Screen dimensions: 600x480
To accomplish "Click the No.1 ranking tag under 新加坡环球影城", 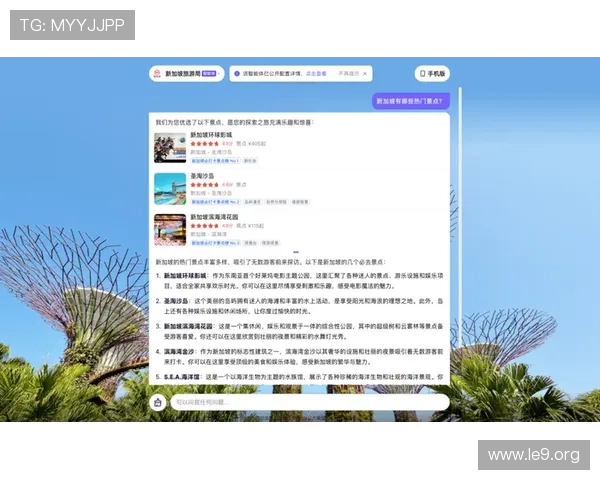I will 215,161.
